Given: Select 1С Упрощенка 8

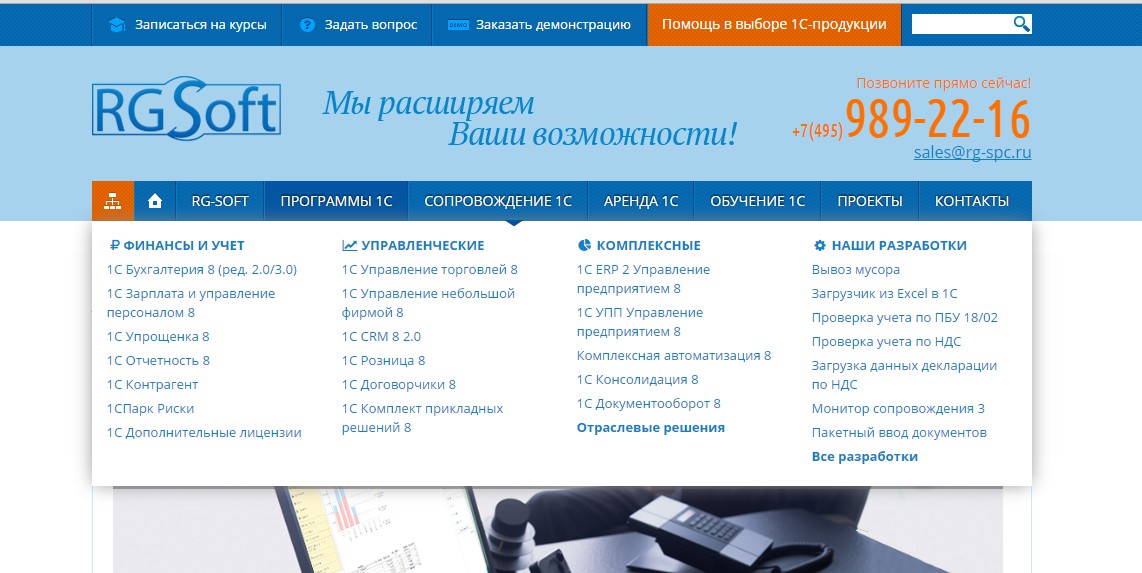Looking at the screenshot, I should [x=158, y=336].
